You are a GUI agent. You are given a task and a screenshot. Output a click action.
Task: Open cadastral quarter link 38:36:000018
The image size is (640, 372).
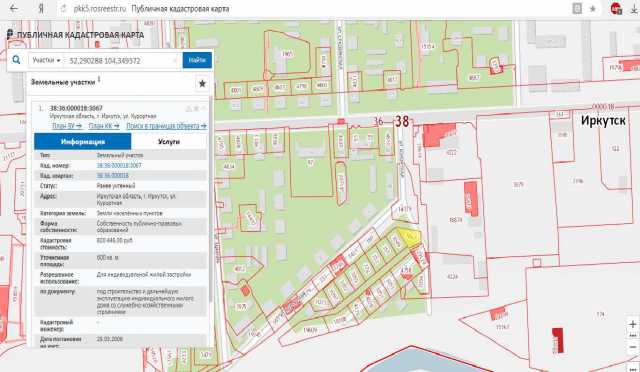pyautogui.click(x=113, y=176)
